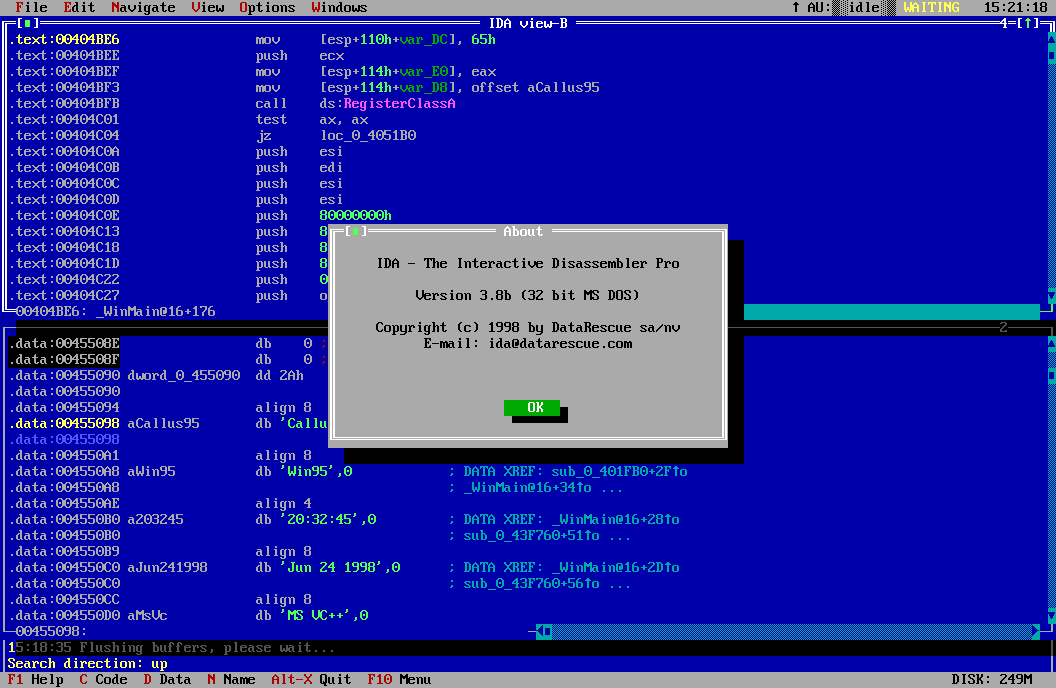Viewport: 1056px width, 688px height.
Task: Click offset aCallus95 operand
Action: pyautogui.click(x=535, y=88)
